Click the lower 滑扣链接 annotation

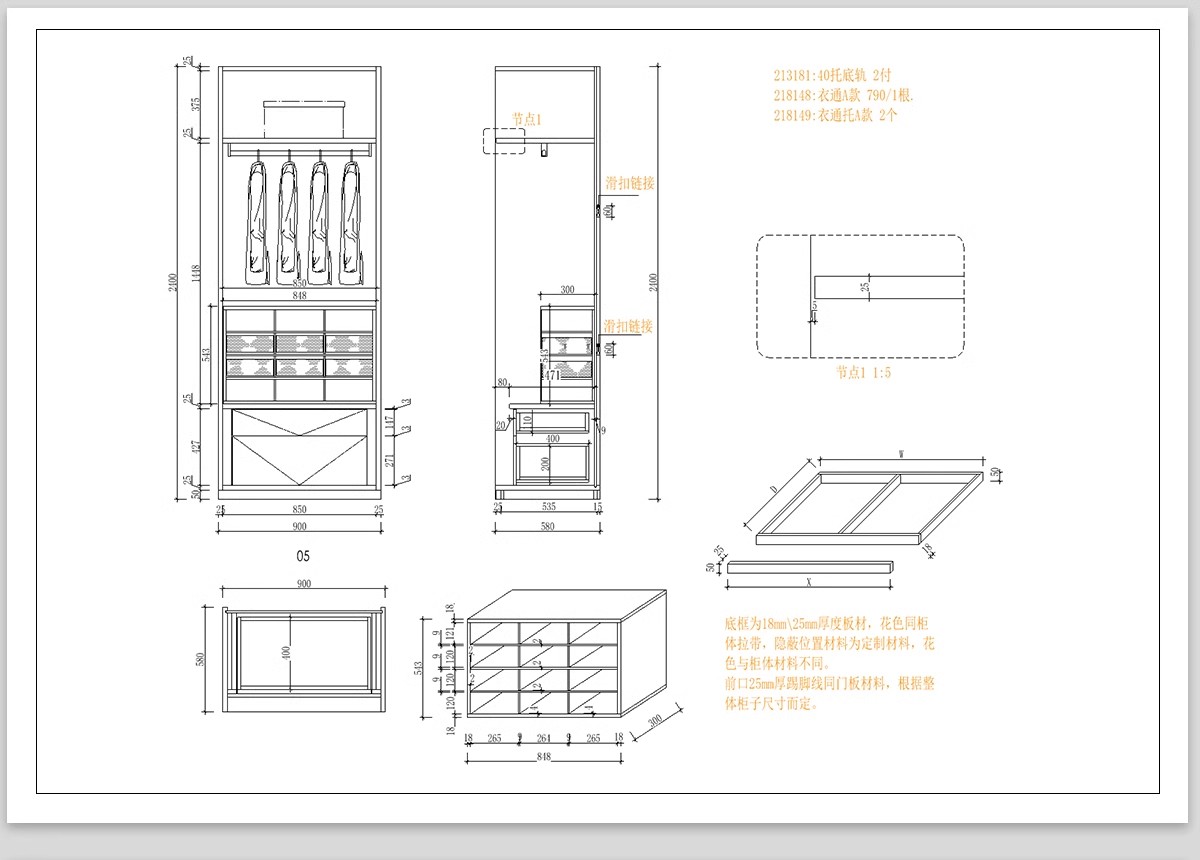628,326
